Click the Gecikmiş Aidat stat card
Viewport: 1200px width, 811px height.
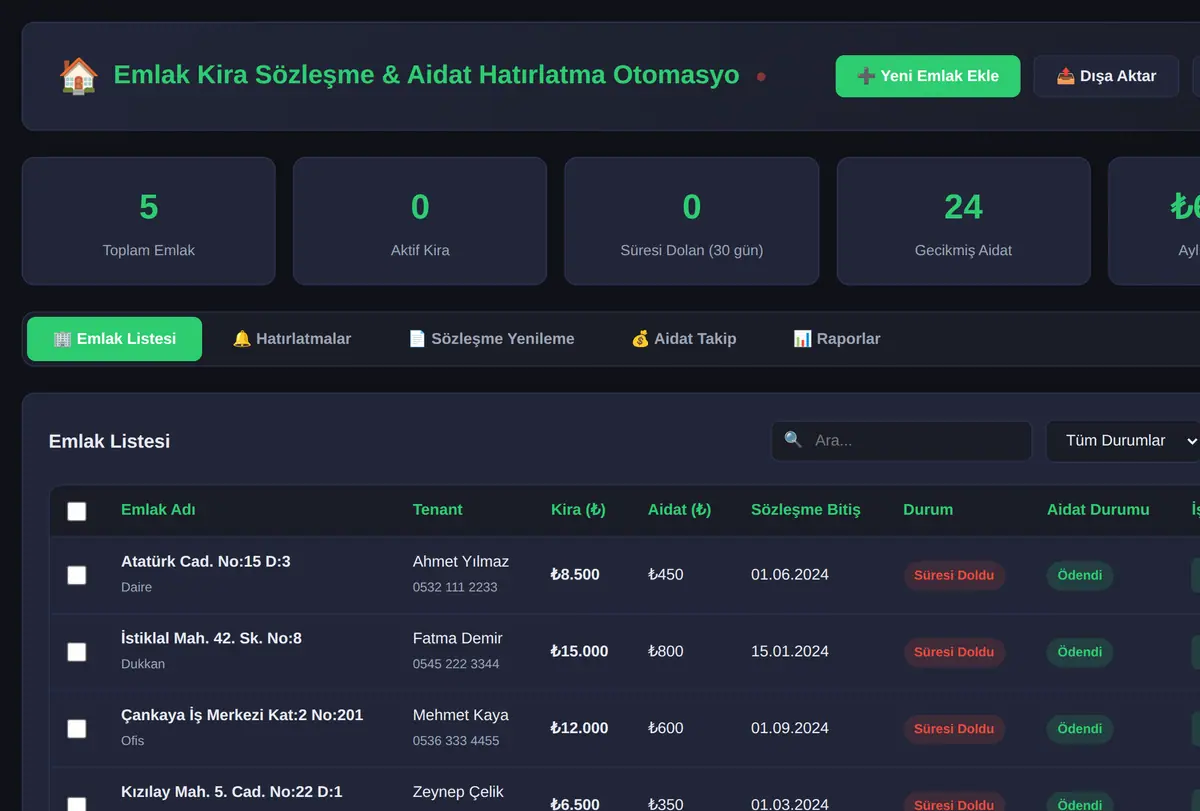tap(964, 221)
